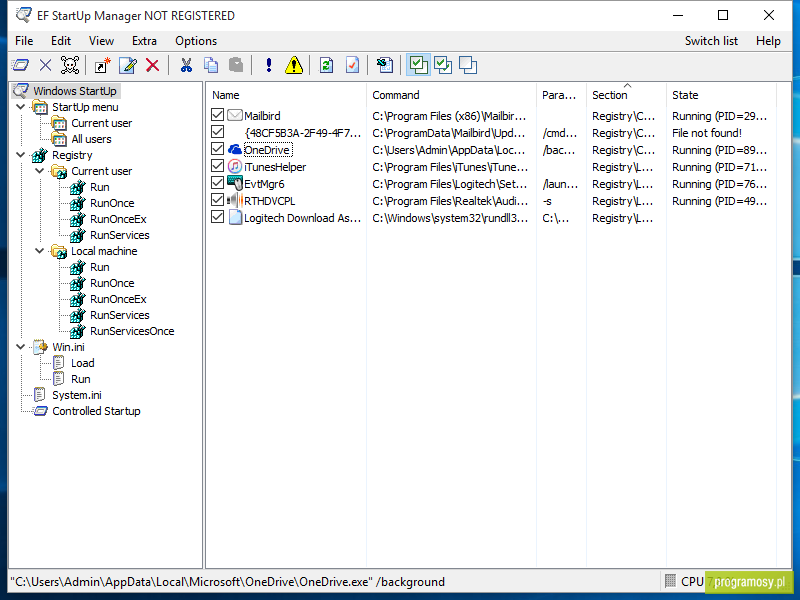Screen dimensions: 800x600
Task: Select RunServicesOnce in the registry tree
Action: pyautogui.click(x=132, y=331)
